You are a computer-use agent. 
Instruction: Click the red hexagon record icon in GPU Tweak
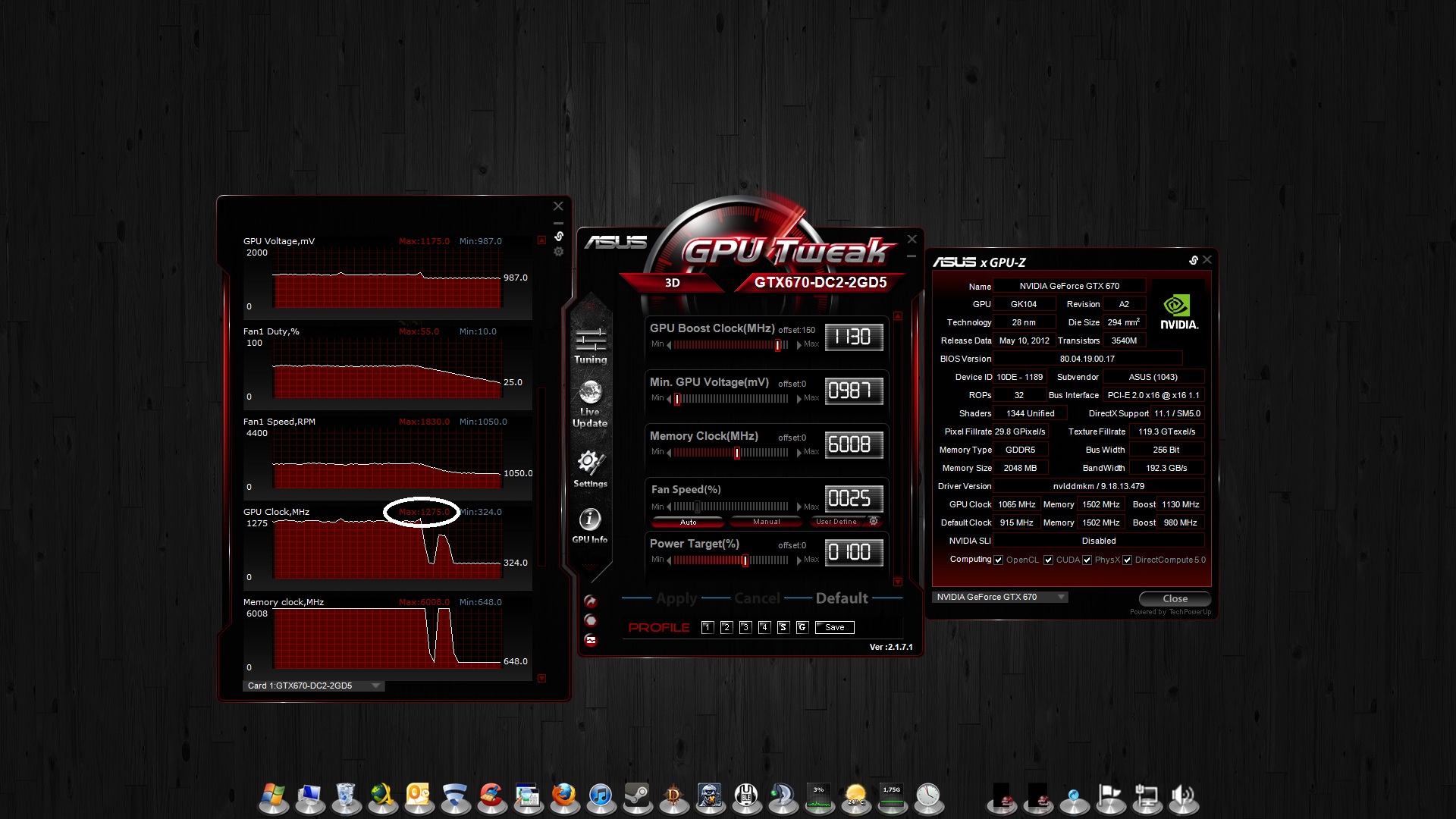(x=591, y=620)
